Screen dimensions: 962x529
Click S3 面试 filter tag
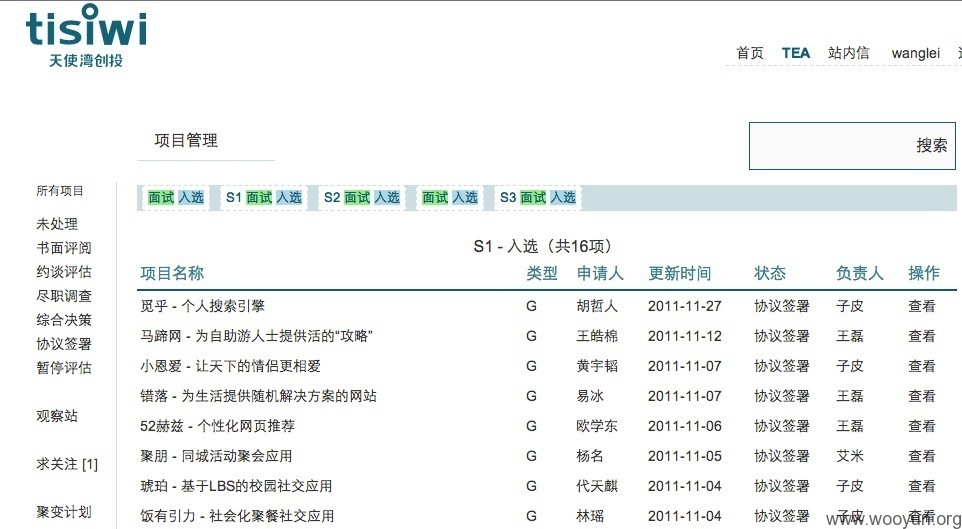533,198
